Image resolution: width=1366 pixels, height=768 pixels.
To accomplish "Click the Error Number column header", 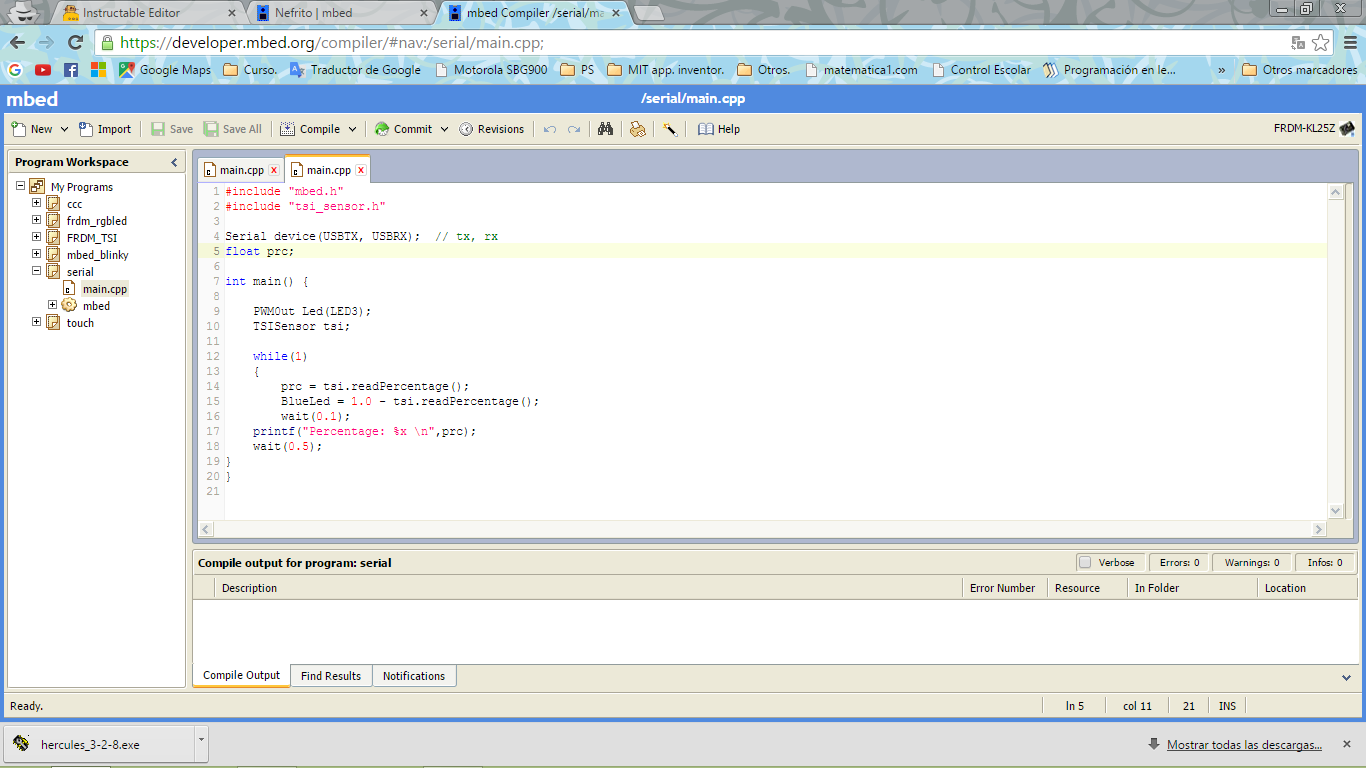I will 1003,588.
